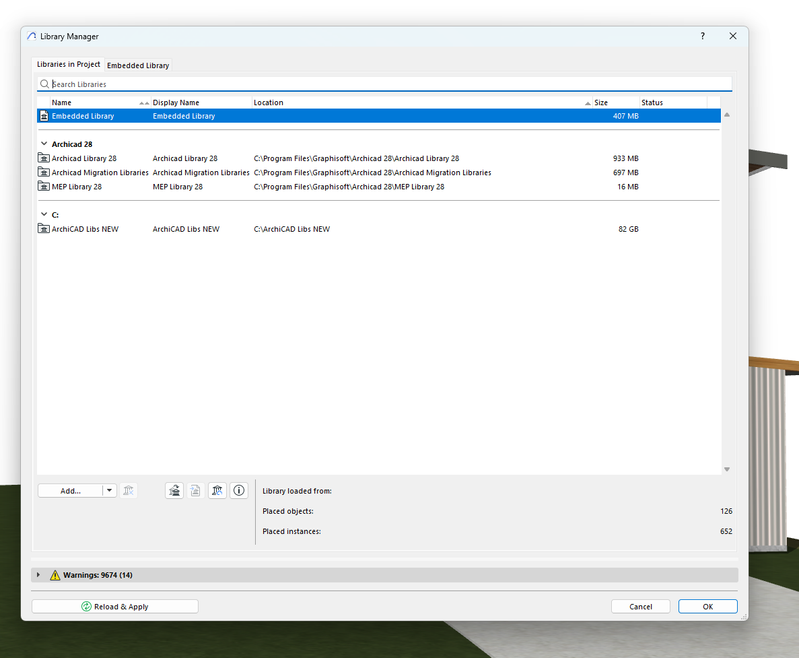Click the Cancel button
This screenshot has width=799, height=658.
point(641,607)
